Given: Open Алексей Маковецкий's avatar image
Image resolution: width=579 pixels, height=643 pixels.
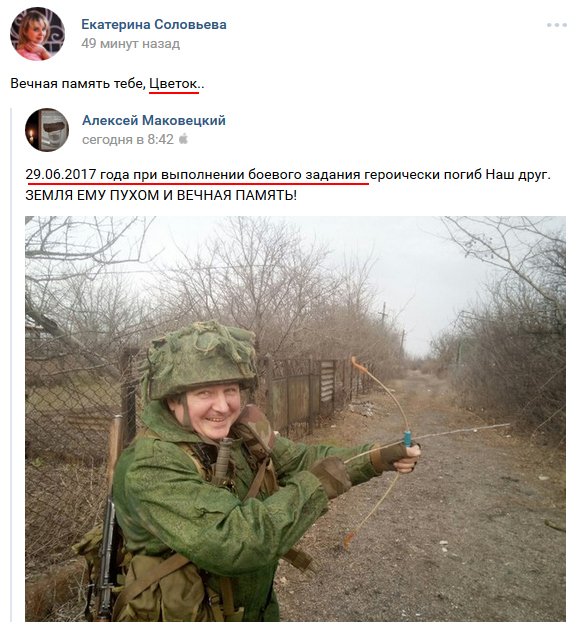Looking at the screenshot, I should point(47,130).
